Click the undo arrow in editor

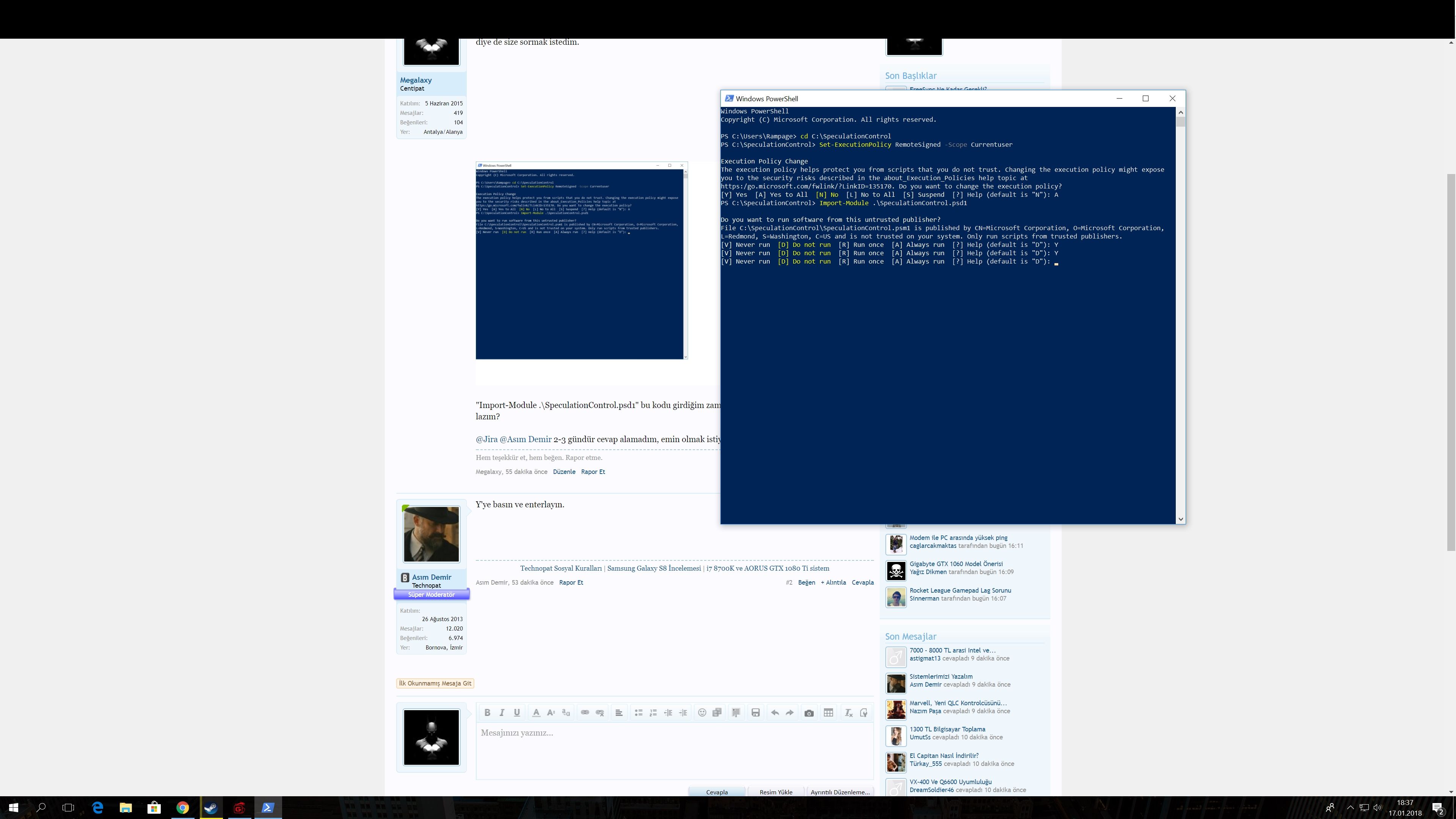pos(774,713)
